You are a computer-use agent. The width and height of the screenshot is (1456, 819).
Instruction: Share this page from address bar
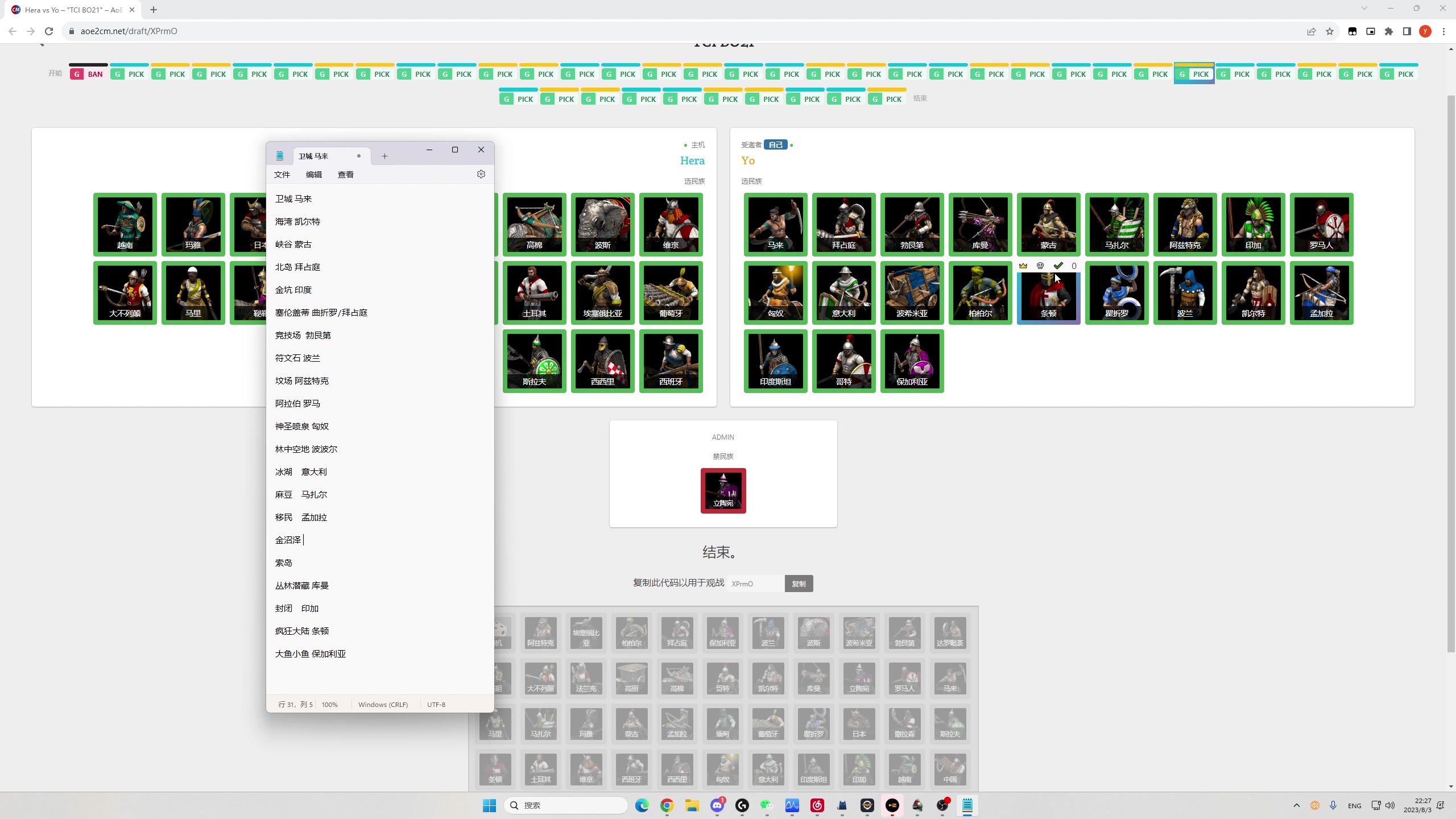coord(1312,31)
